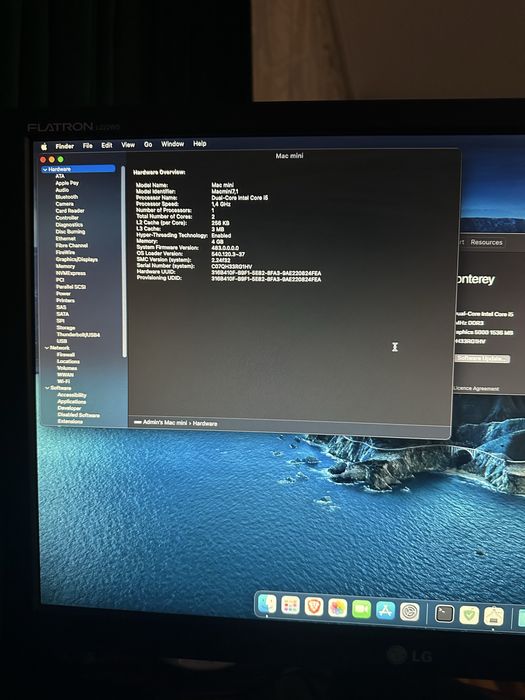This screenshot has height=700, width=525.
Task: Select Storage in the sidebar
Action: pos(66,328)
